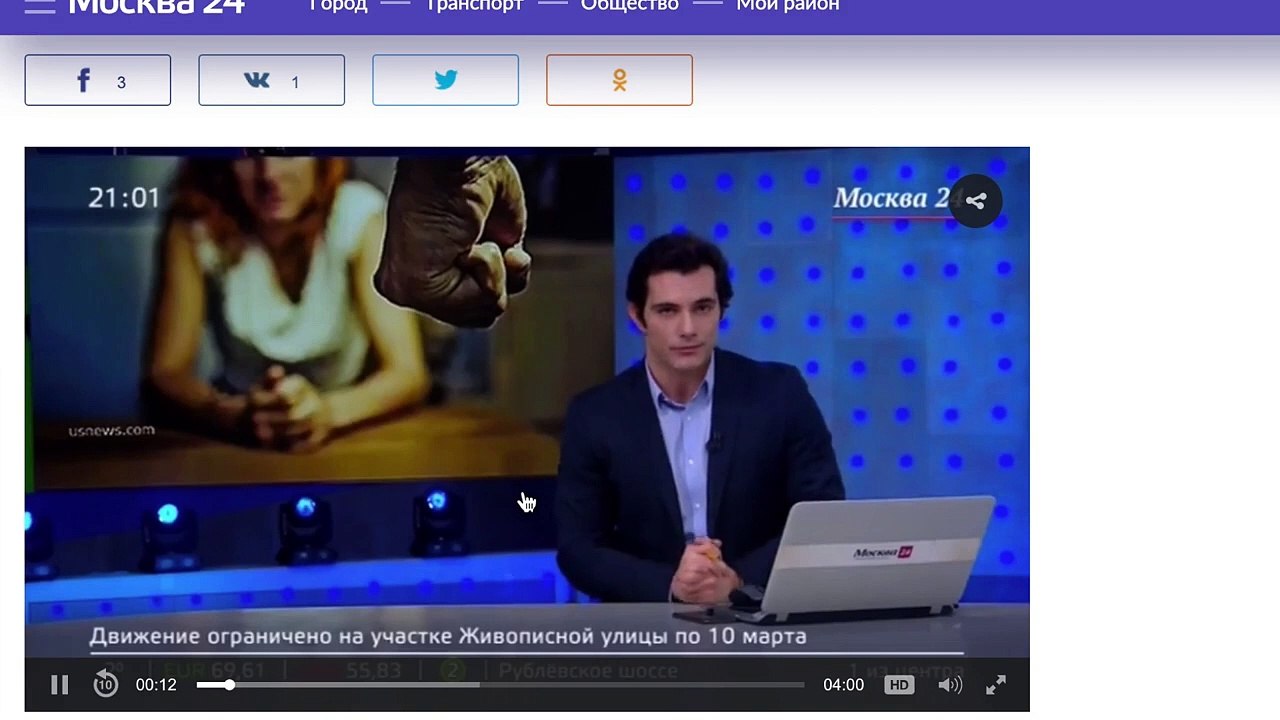
Task: Open the hamburger menu icon
Action: (x=40, y=5)
